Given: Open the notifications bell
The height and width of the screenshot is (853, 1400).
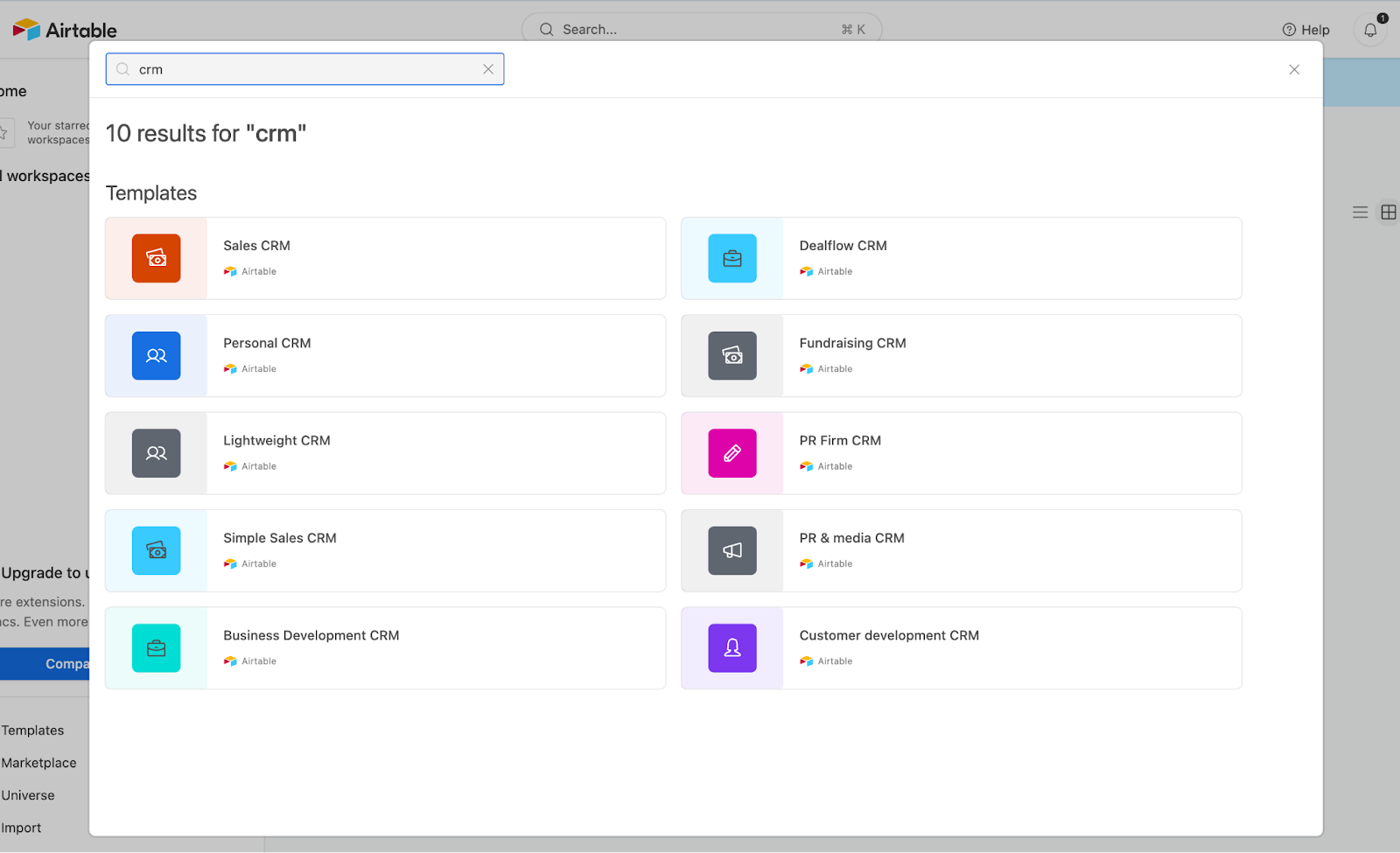Looking at the screenshot, I should point(1370,30).
